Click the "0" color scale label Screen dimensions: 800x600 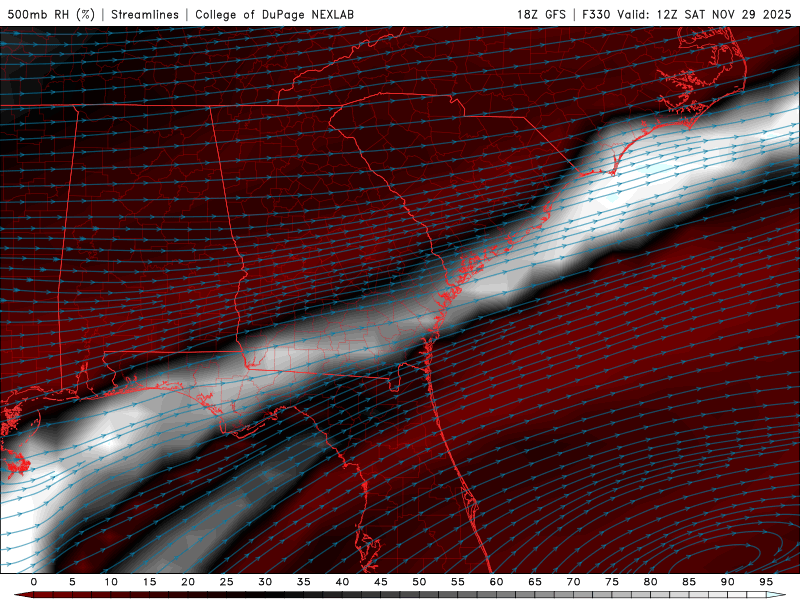click(34, 582)
